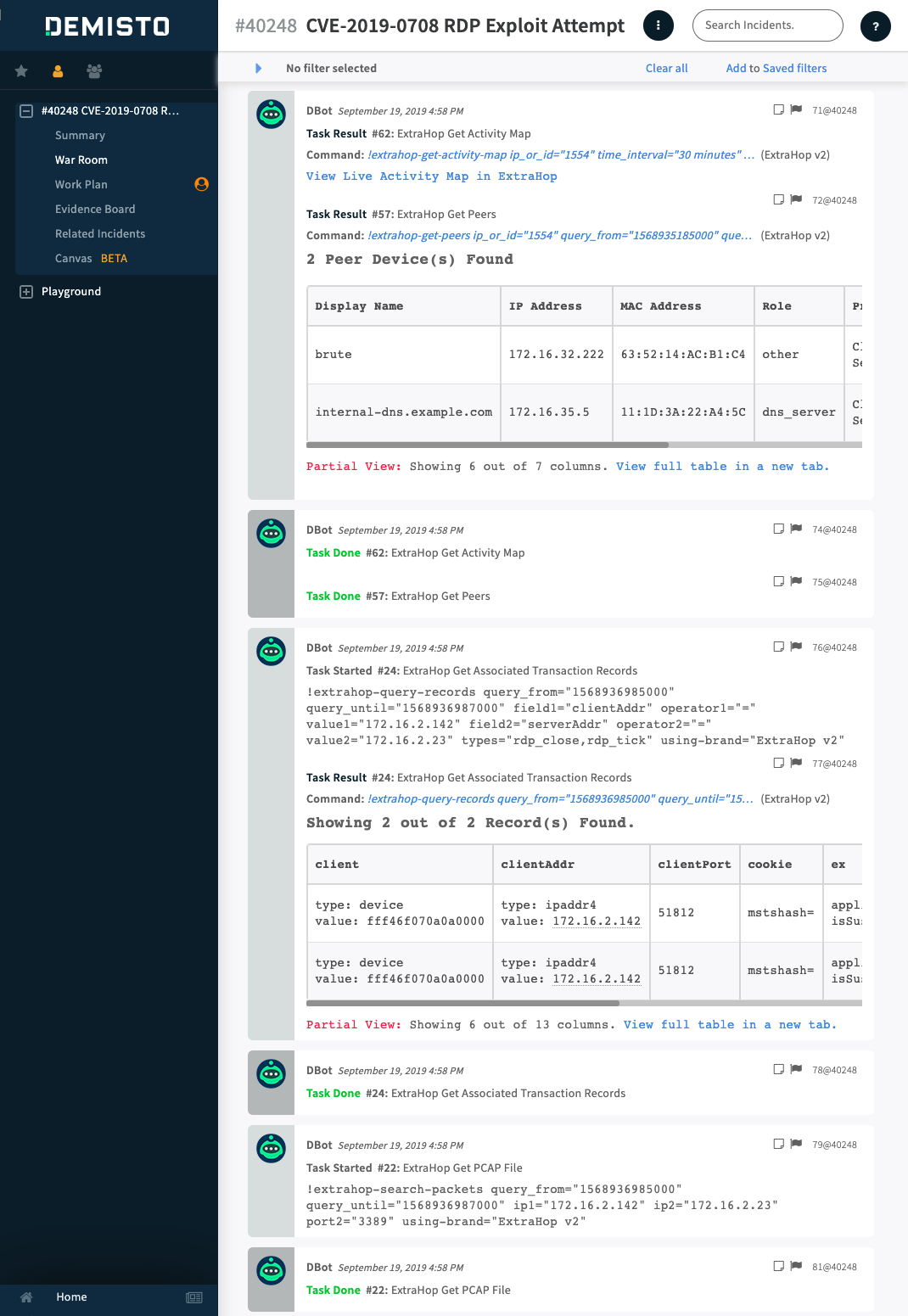The width and height of the screenshot is (908, 1316).
Task: Toggle note checkbox for entry 78@40248
Action: pyautogui.click(x=778, y=1069)
